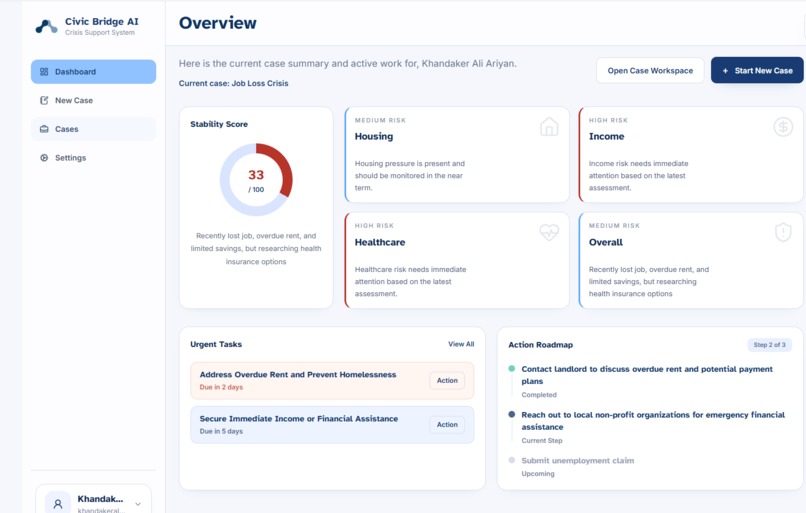
Task: Click the Due in 2 days label
Action: click(x=221, y=387)
